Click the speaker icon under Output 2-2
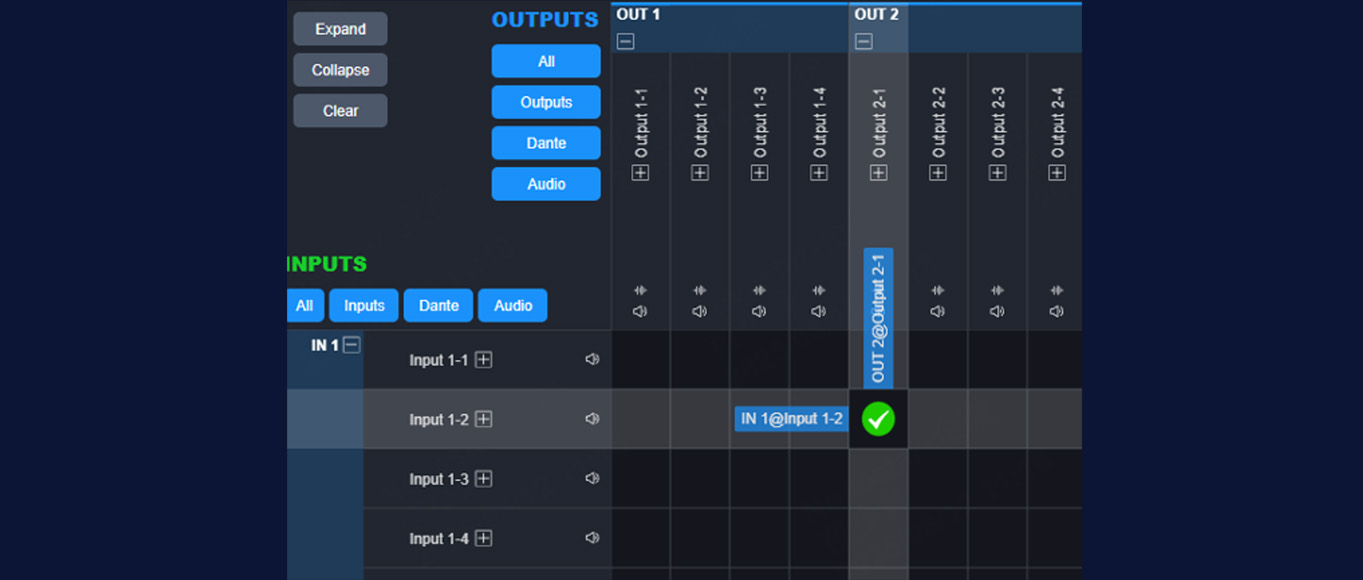Viewport: 1363px width, 580px height. 938,311
